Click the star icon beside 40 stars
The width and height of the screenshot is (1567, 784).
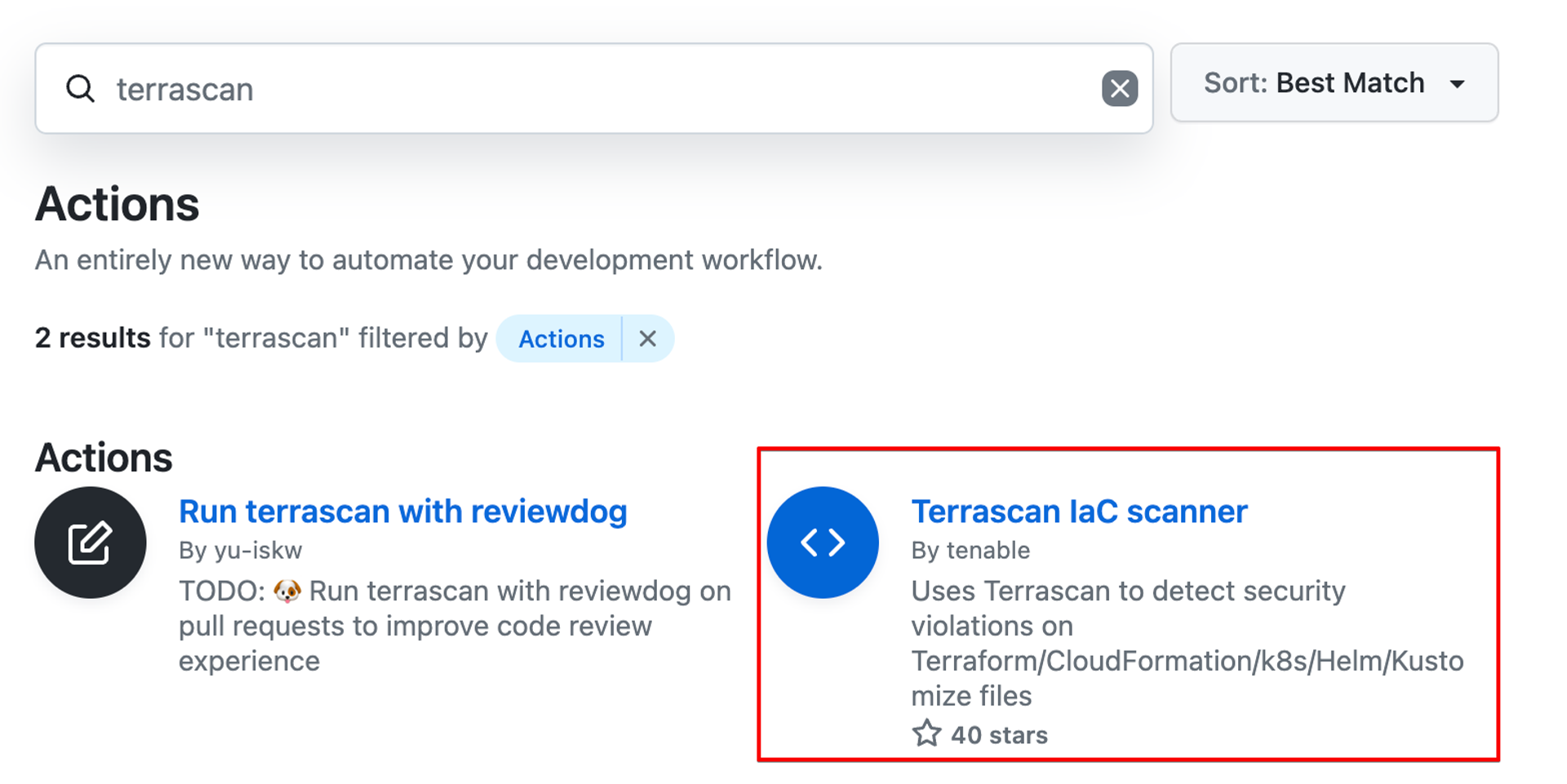(x=926, y=733)
